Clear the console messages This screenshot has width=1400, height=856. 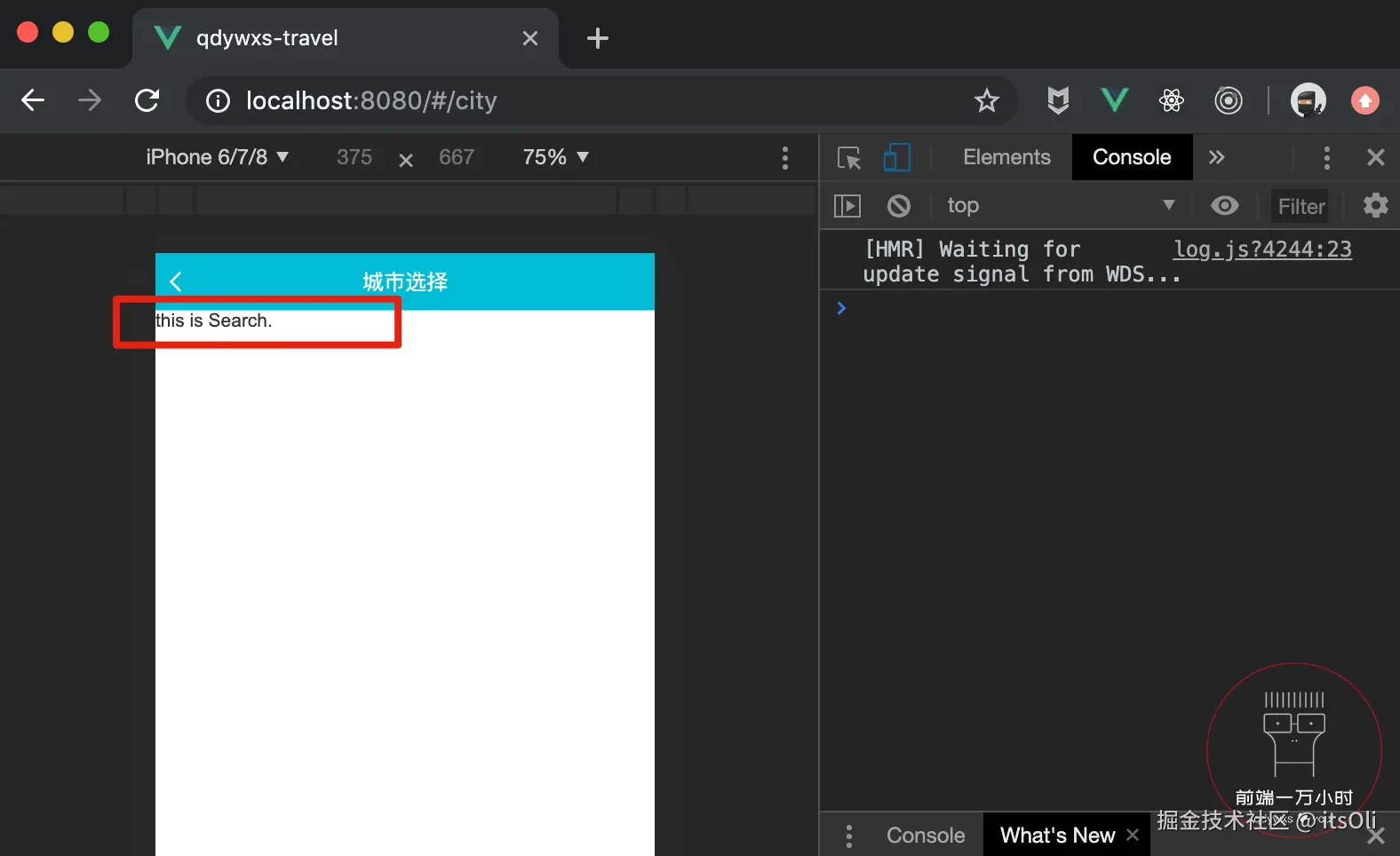click(x=898, y=206)
